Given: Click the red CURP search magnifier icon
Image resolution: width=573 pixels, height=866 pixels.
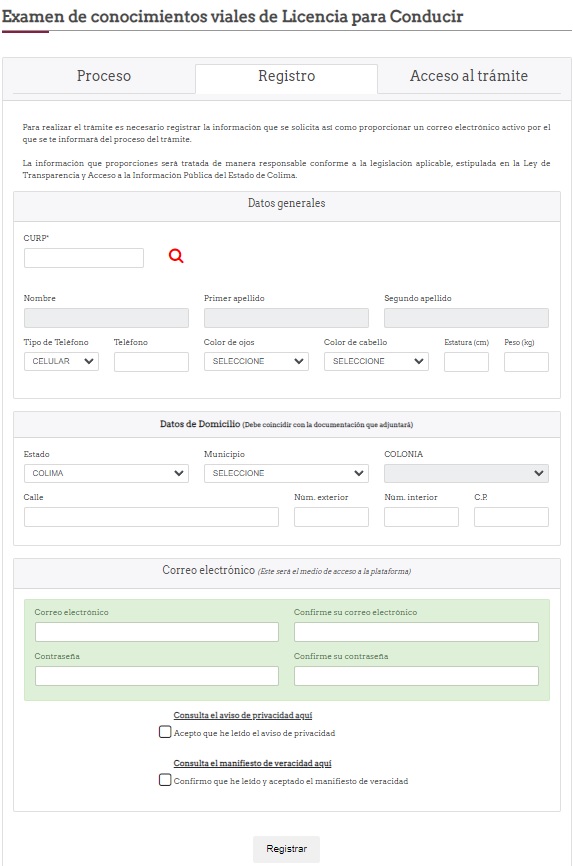Looking at the screenshot, I should [x=176, y=256].
